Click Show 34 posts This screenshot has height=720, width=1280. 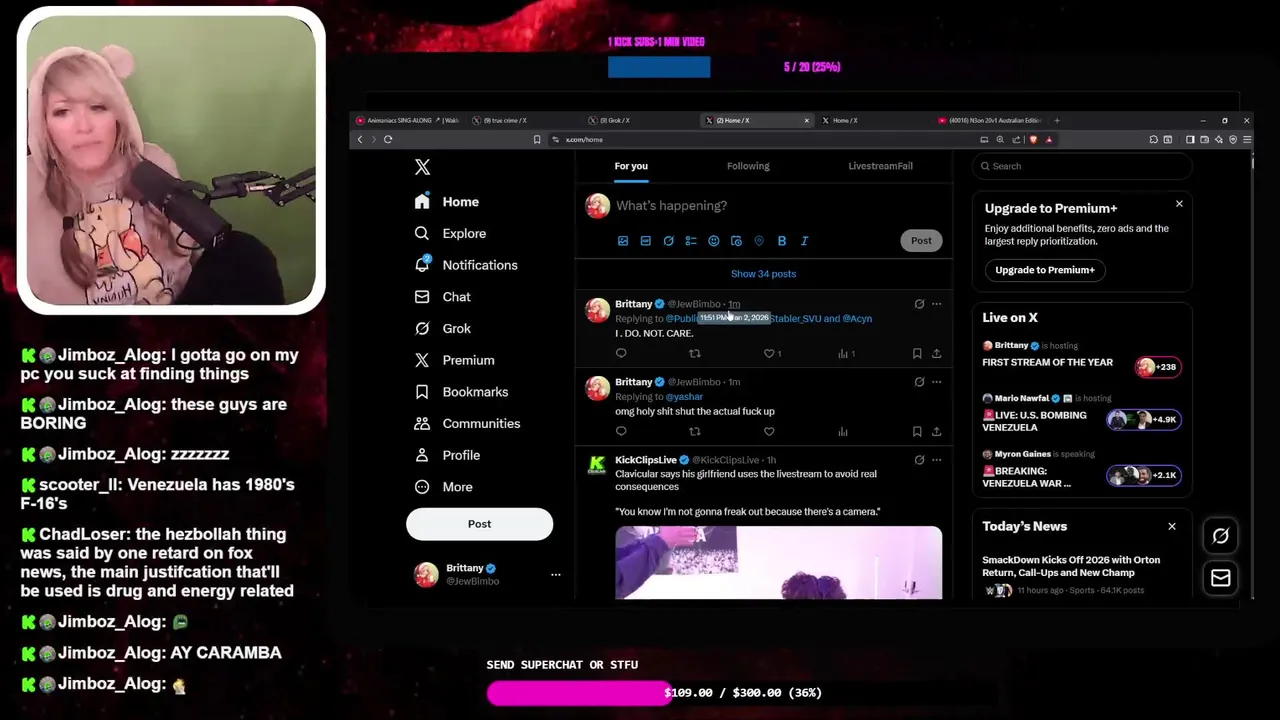point(763,274)
